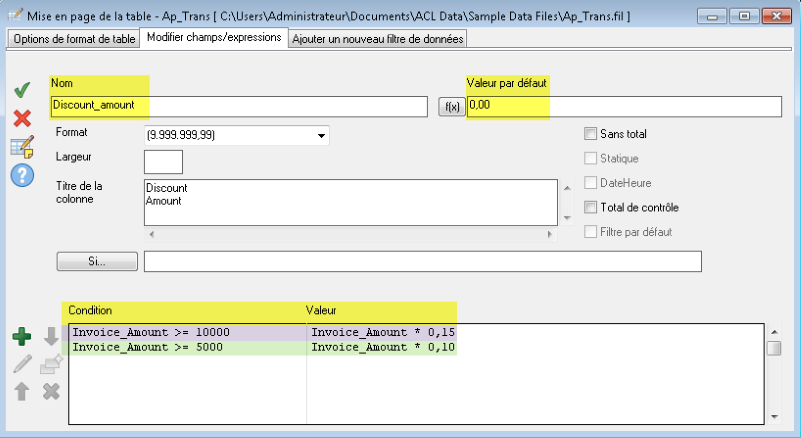The height and width of the screenshot is (438, 801).
Task: Click the gray X delete condition icon
Action: click(x=52, y=391)
